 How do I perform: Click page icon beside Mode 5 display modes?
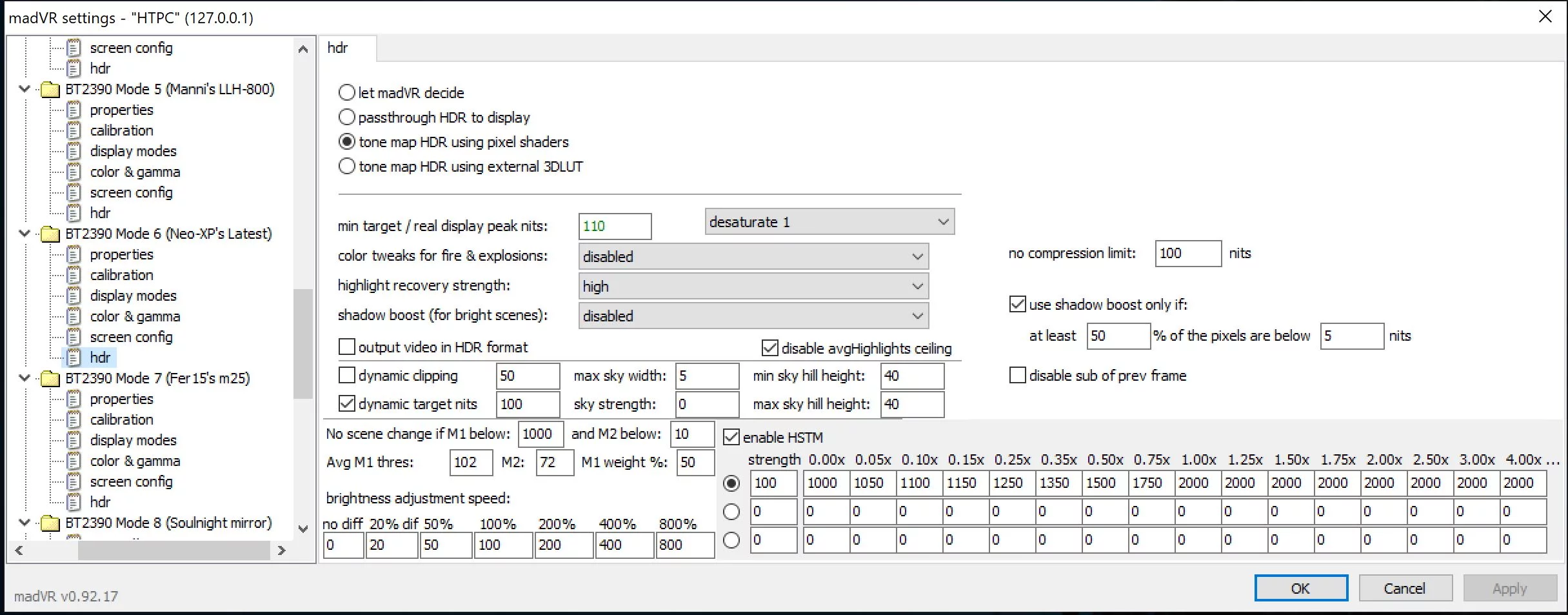[x=74, y=151]
